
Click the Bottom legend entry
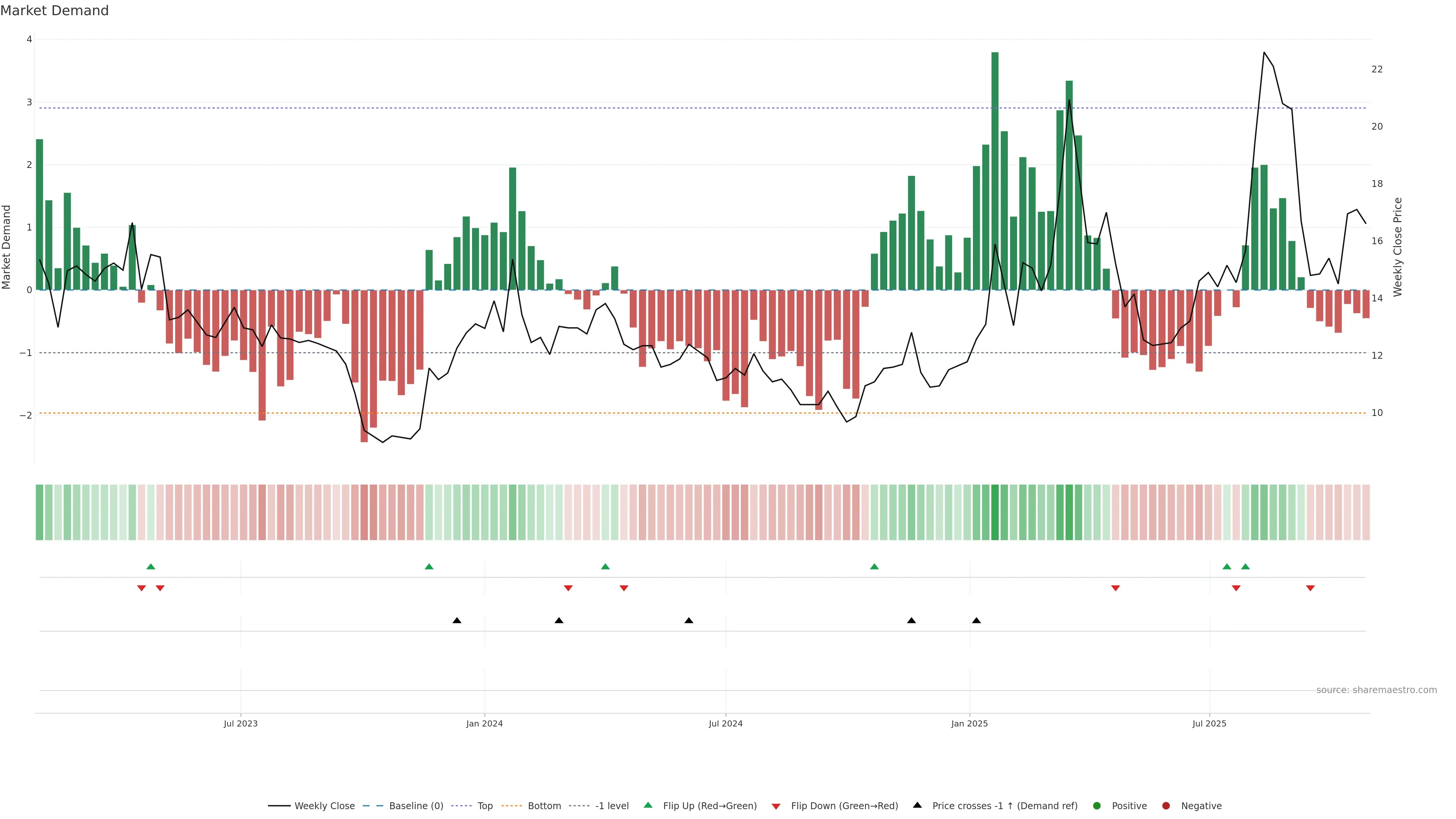click(x=544, y=806)
